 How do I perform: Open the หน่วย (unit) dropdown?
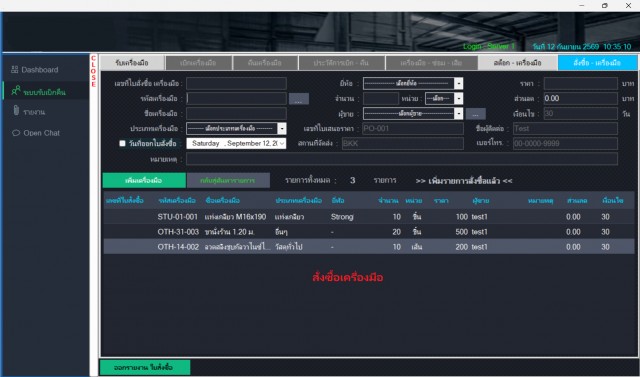tap(444, 98)
